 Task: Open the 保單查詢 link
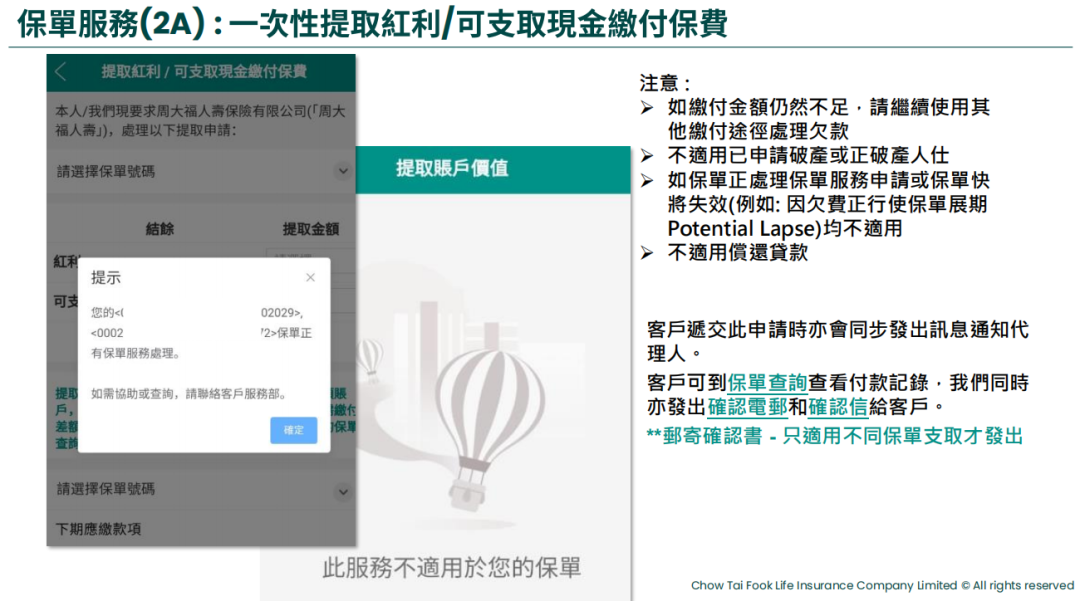(x=767, y=382)
